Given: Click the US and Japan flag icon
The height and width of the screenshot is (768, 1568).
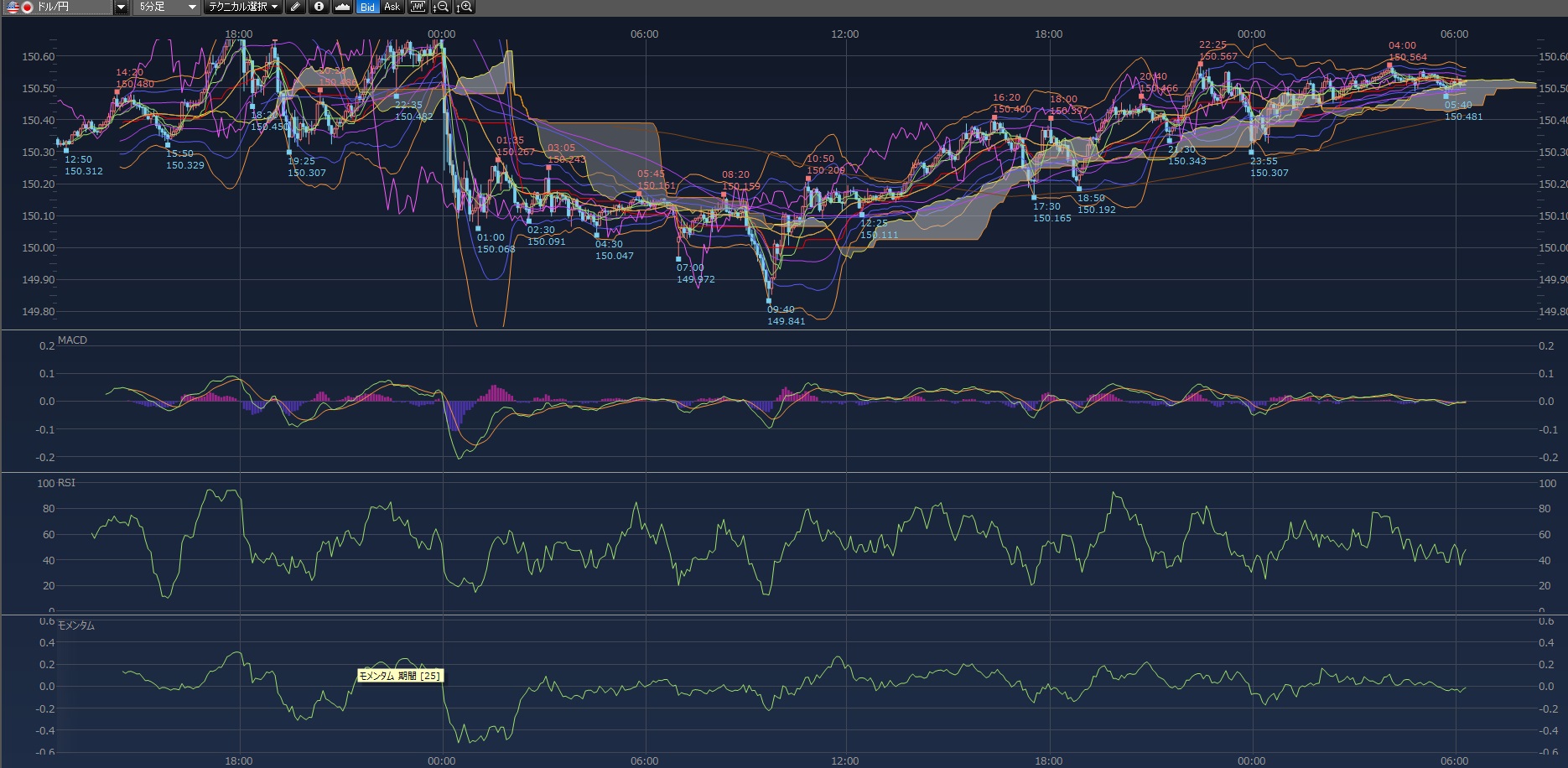Looking at the screenshot, I should [x=20, y=8].
